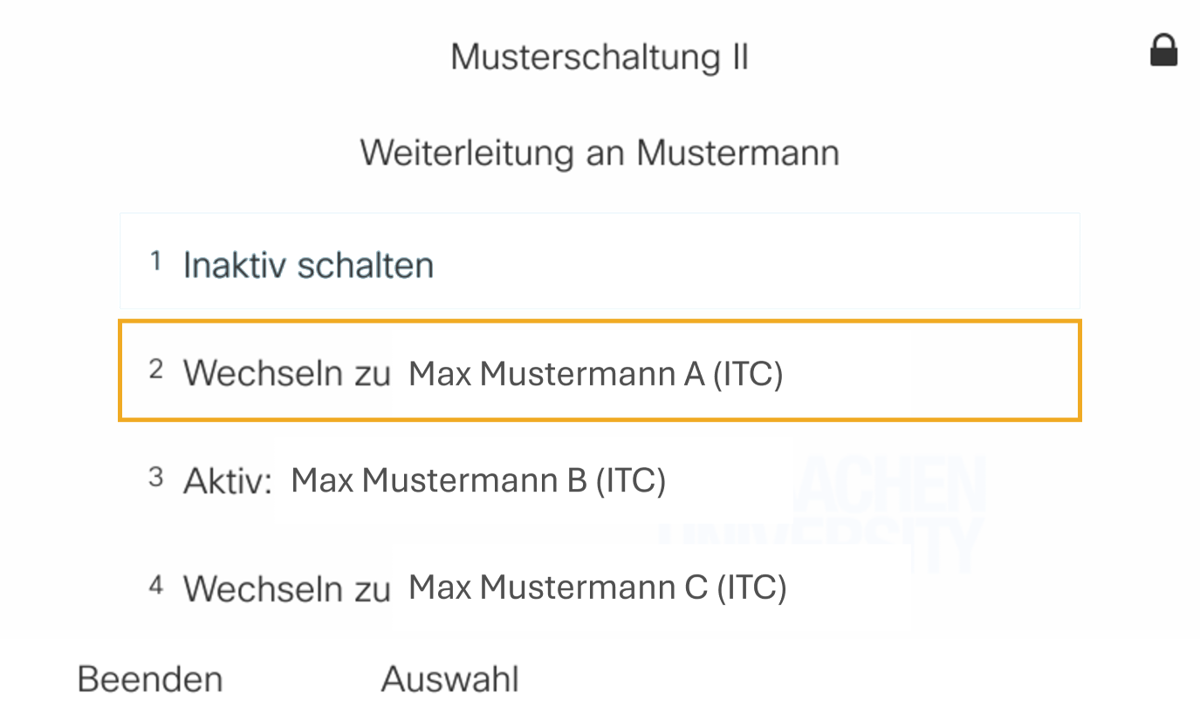Image resolution: width=1200 pixels, height=720 pixels.
Task: Click the 'Aktiv:' status label
Action: point(227,482)
